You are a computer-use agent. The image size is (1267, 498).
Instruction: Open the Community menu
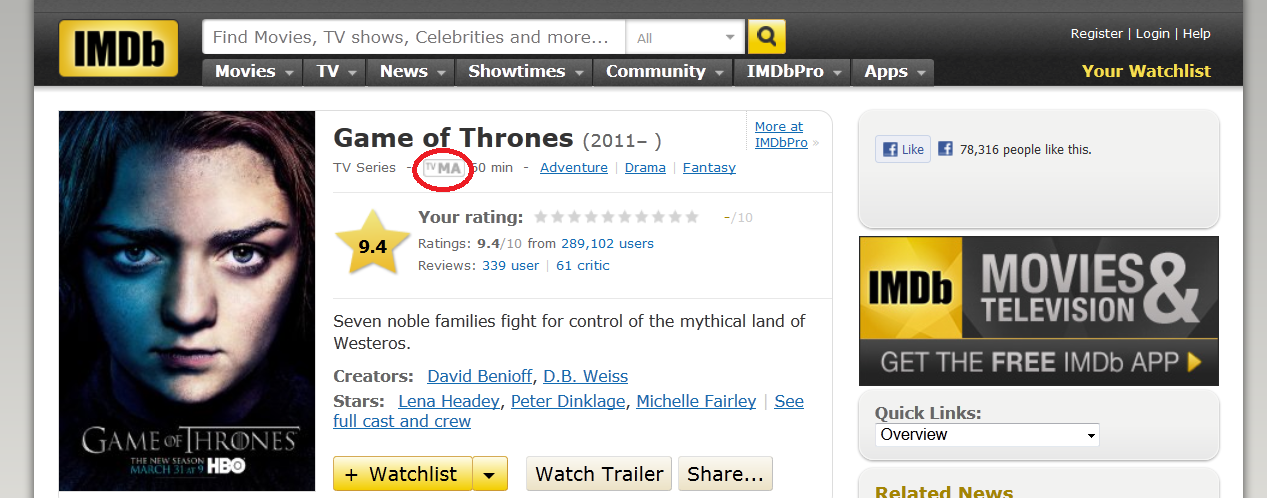point(664,72)
